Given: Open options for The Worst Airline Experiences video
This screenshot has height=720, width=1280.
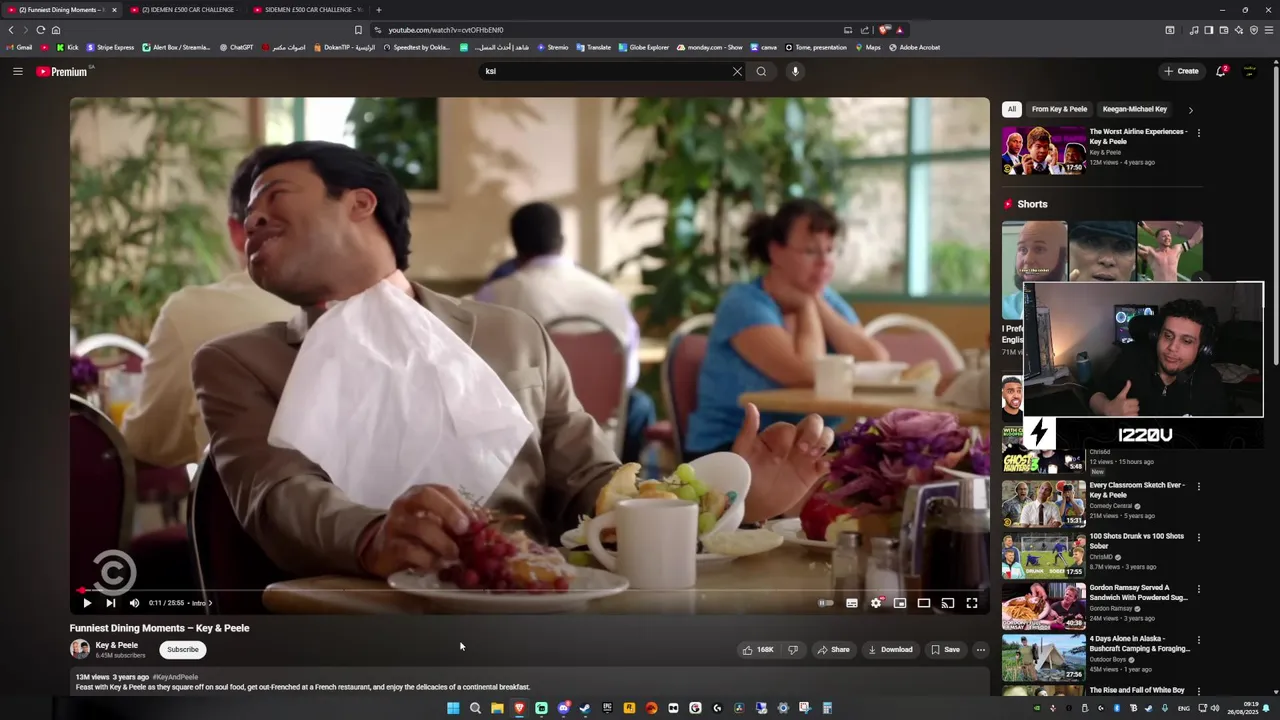Looking at the screenshot, I should (x=1198, y=133).
